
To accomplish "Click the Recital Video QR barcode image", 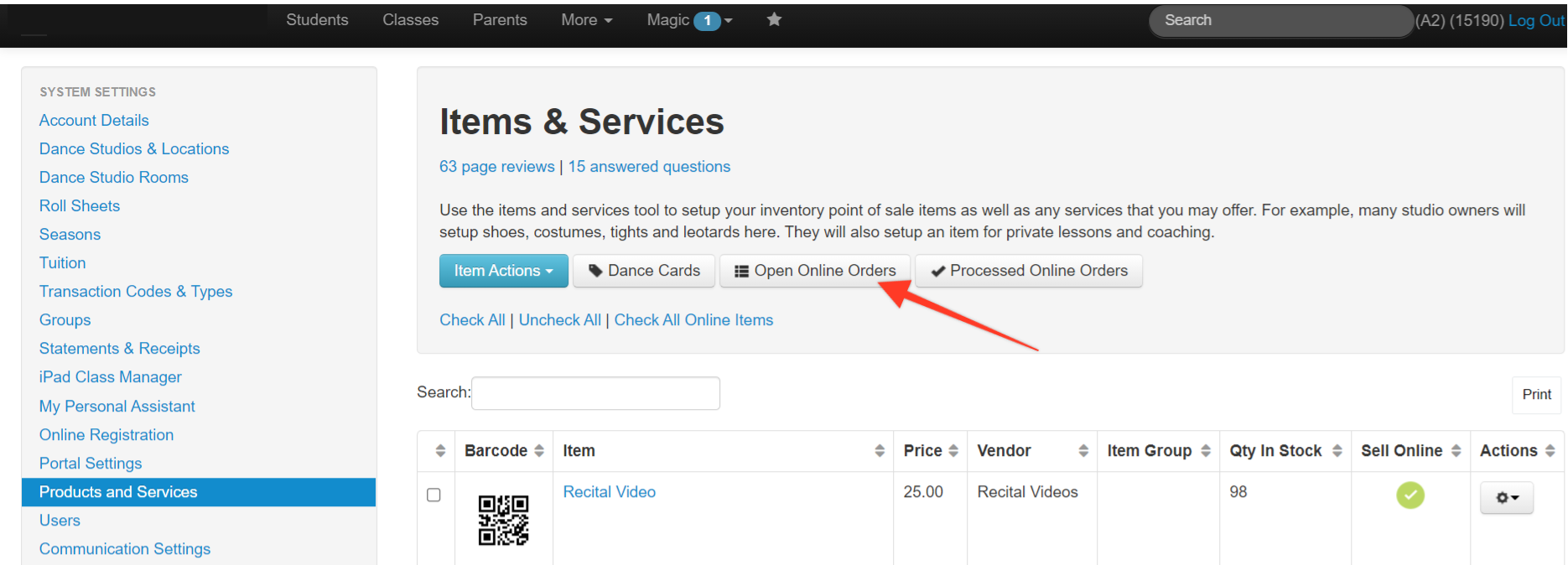I will 503,520.
